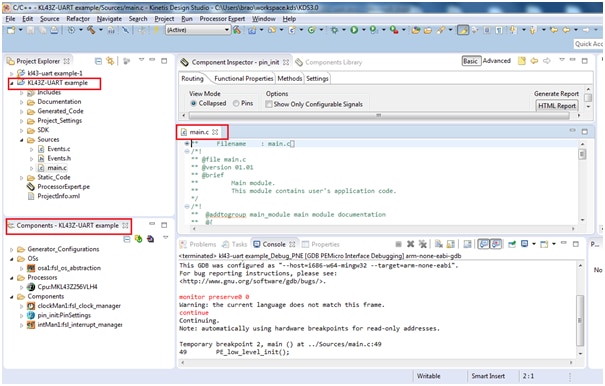Select the Collapsed view mode radio button
This screenshot has width=605, height=386.
tap(194, 103)
